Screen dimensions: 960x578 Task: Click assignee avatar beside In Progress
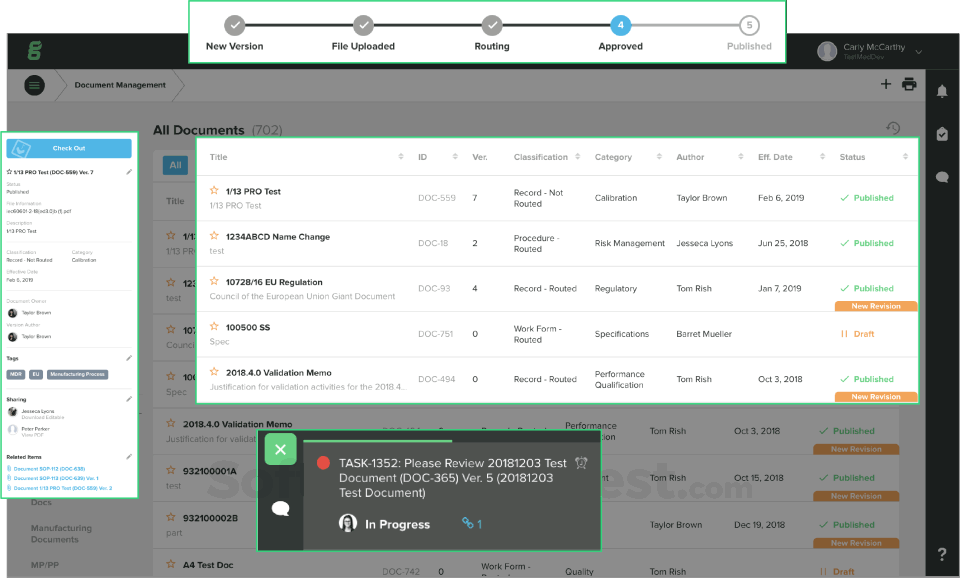[x=348, y=523]
